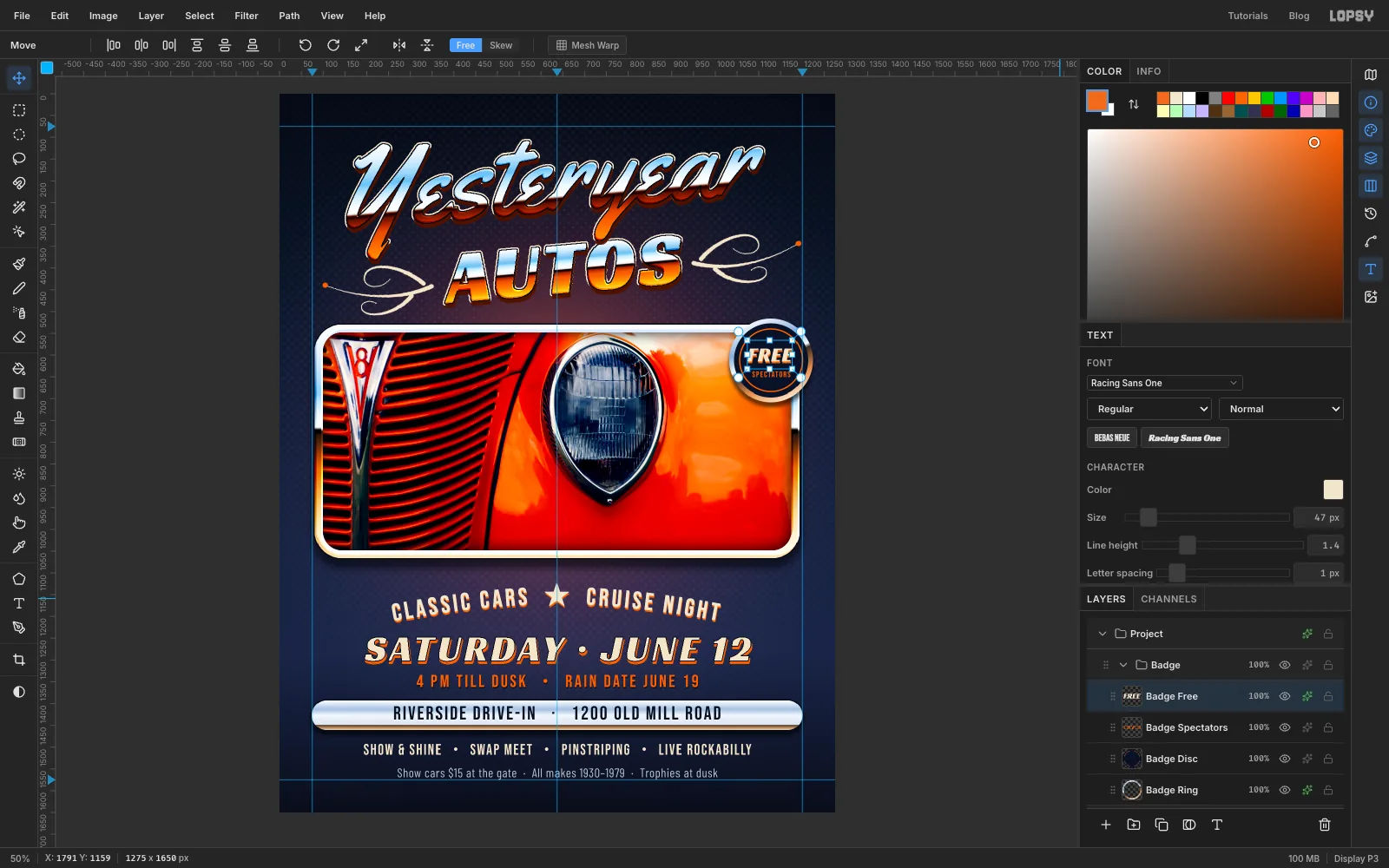Open the character Color swatch
Image resolution: width=1389 pixels, height=868 pixels.
(x=1333, y=490)
